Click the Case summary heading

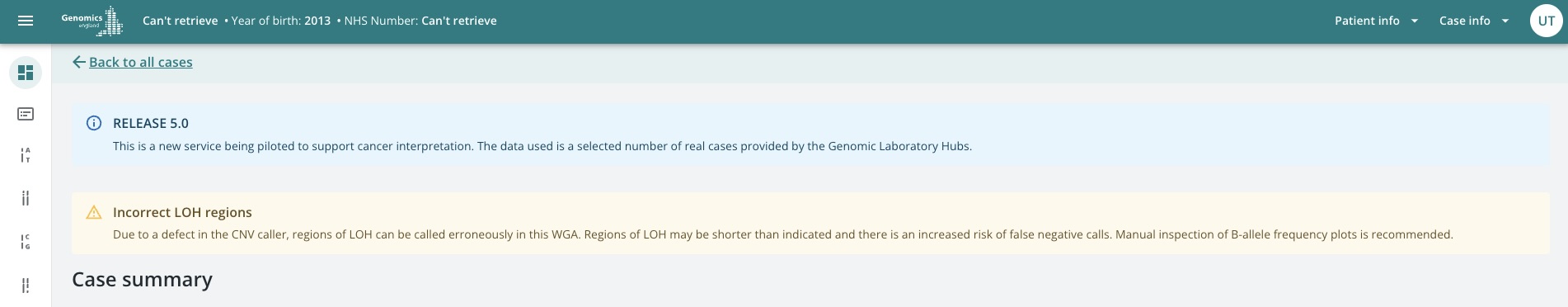[142, 280]
